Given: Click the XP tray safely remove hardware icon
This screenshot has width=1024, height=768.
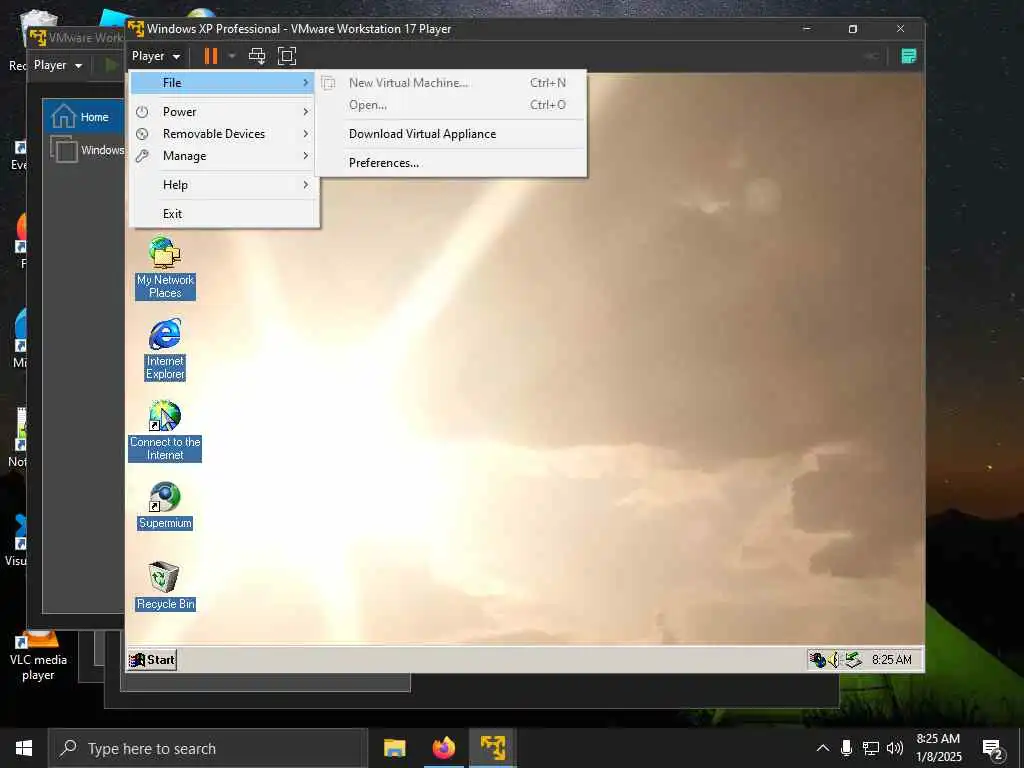Looking at the screenshot, I should [853, 660].
